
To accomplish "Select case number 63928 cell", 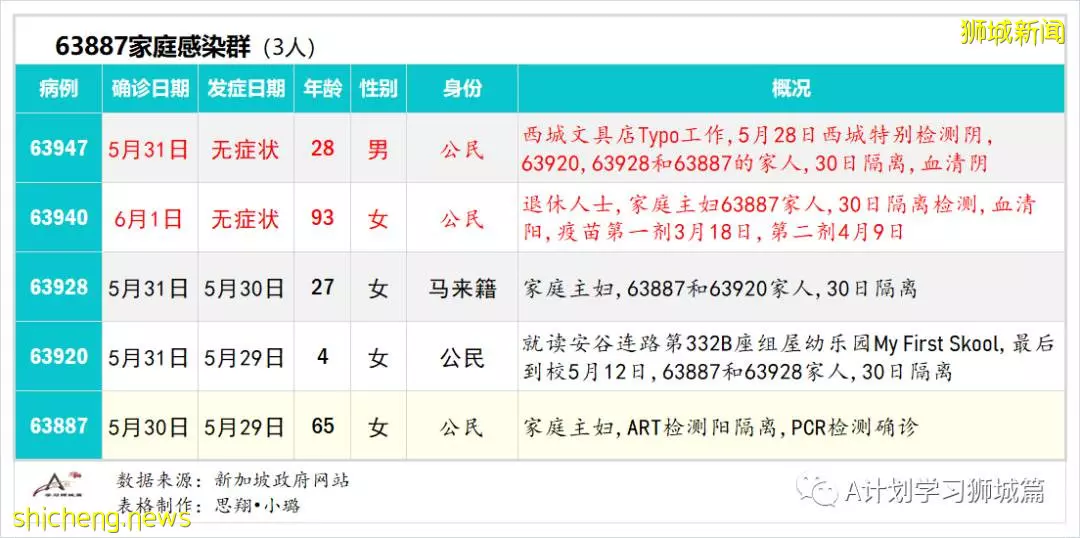I will [x=59, y=287].
